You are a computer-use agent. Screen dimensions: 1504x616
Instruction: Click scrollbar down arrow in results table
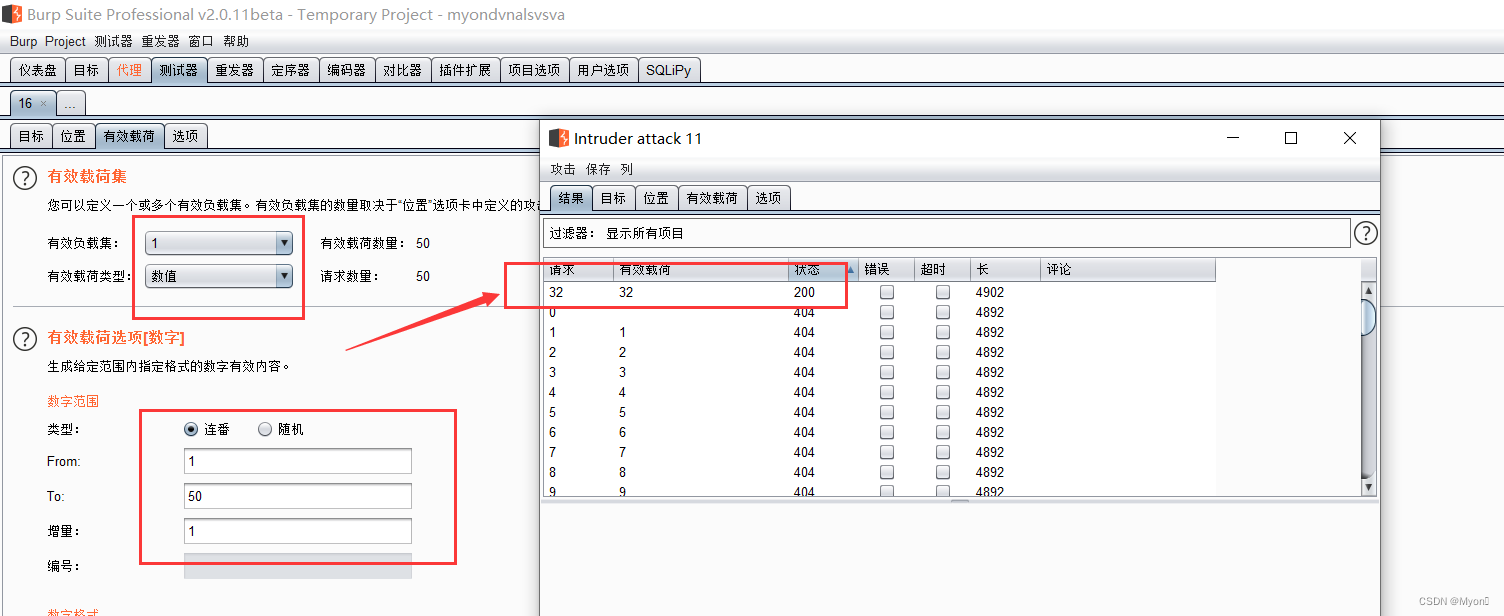click(1369, 486)
